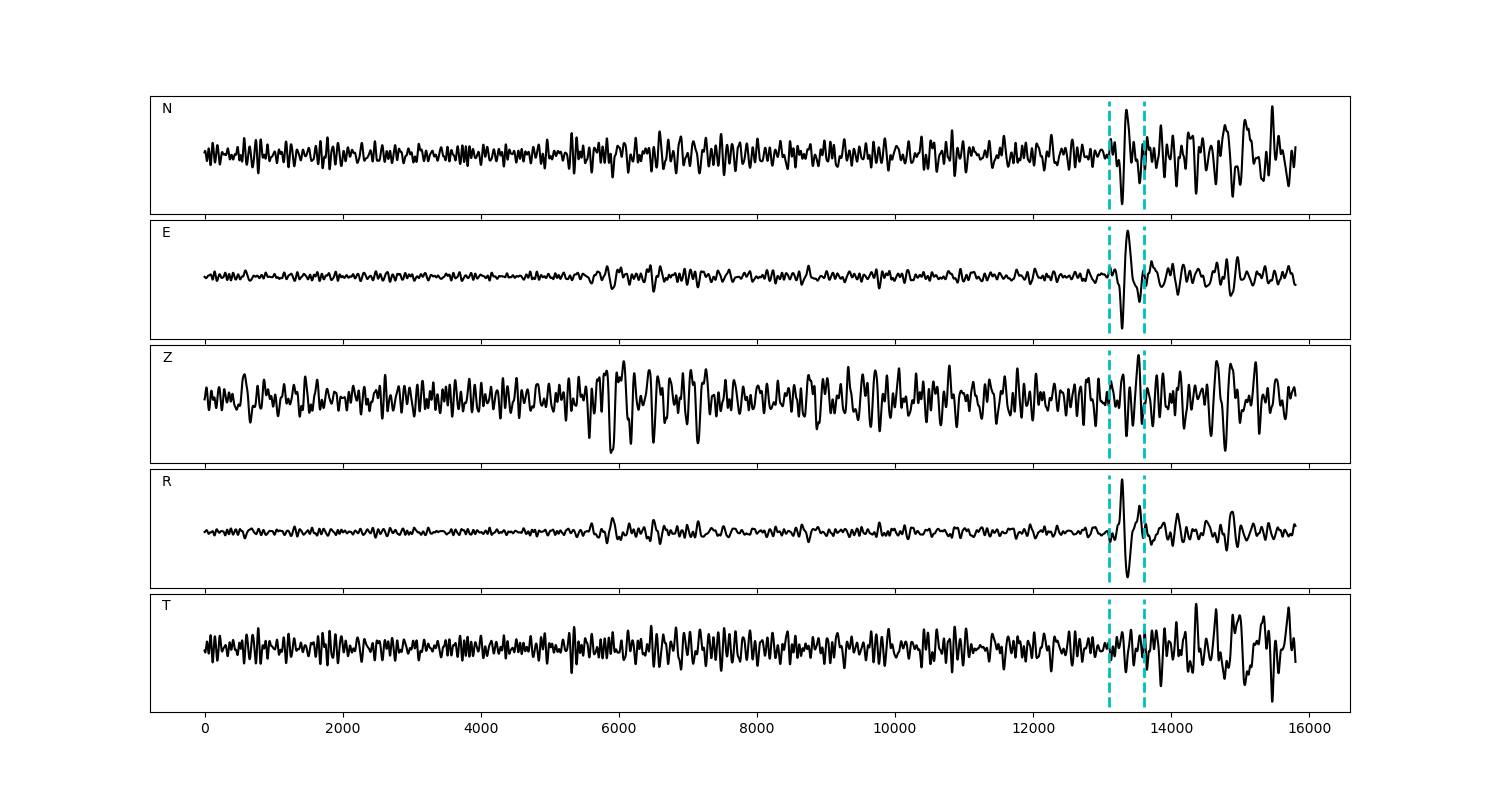Click the 12000 x-axis tick label
Viewport: 1500px width, 800px height.
[1033, 729]
